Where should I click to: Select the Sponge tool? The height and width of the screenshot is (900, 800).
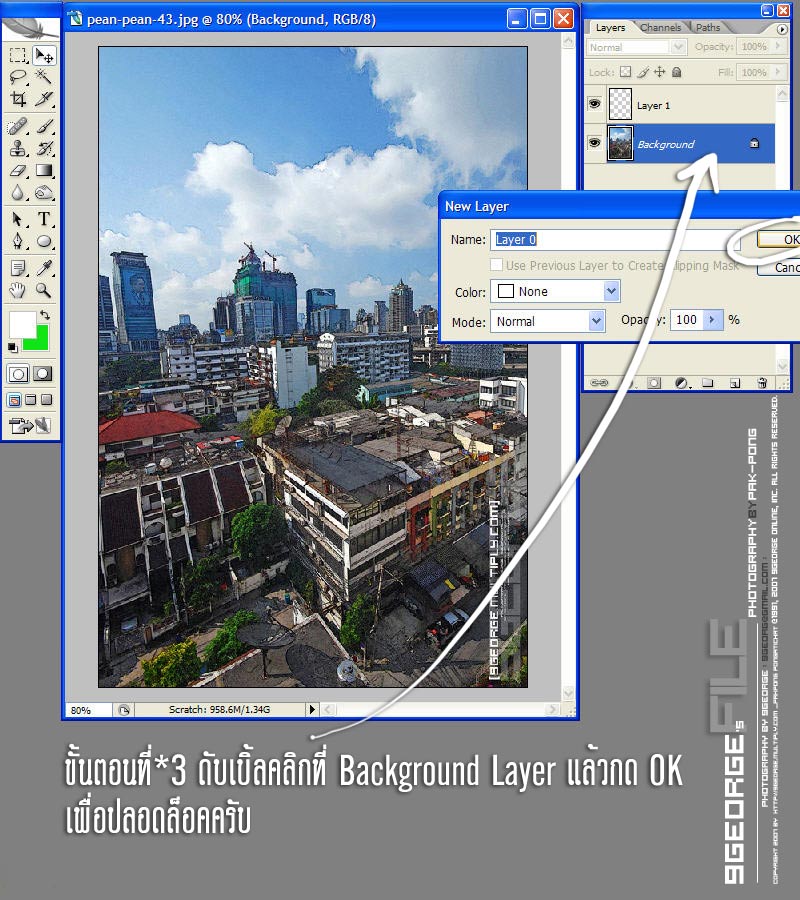44,193
